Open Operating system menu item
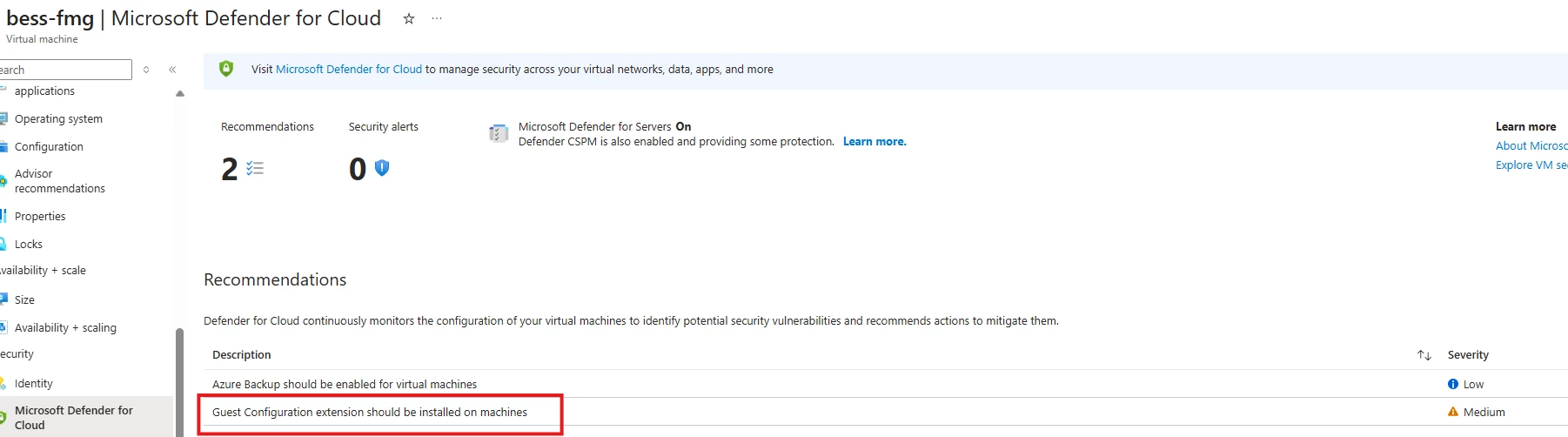 [x=58, y=118]
